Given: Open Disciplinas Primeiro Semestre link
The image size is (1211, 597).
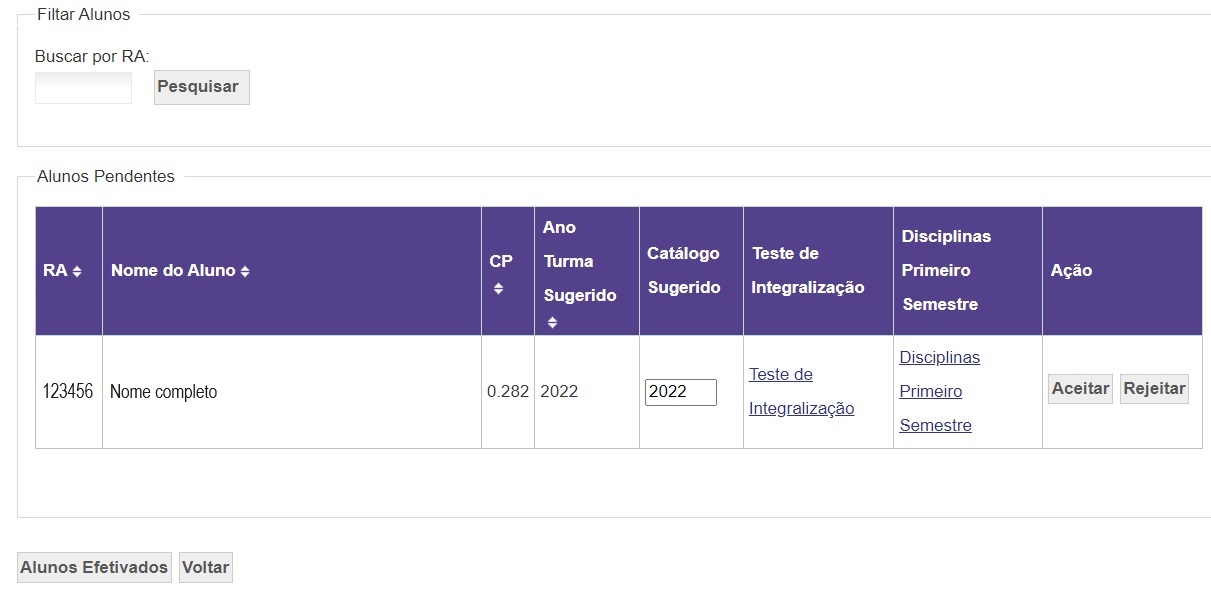Looking at the screenshot, I should 939,391.
